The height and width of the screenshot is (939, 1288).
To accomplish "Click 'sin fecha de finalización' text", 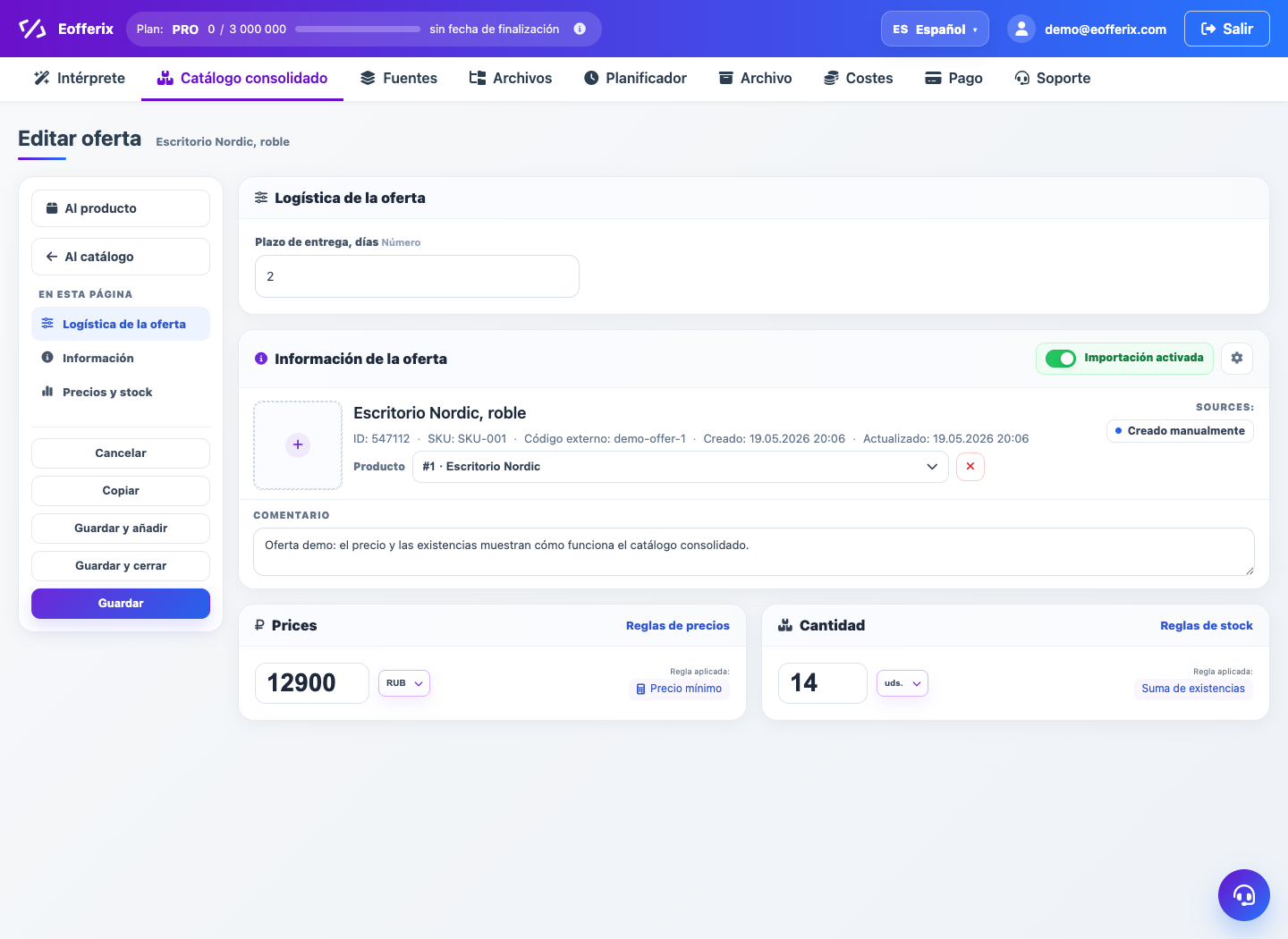I will click(494, 29).
